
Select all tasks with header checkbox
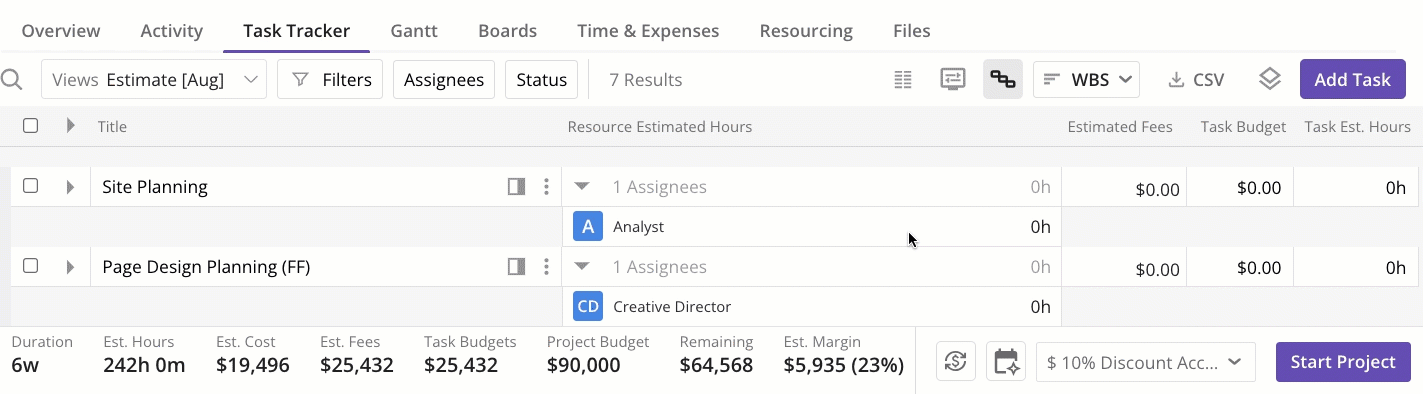coord(31,126)
